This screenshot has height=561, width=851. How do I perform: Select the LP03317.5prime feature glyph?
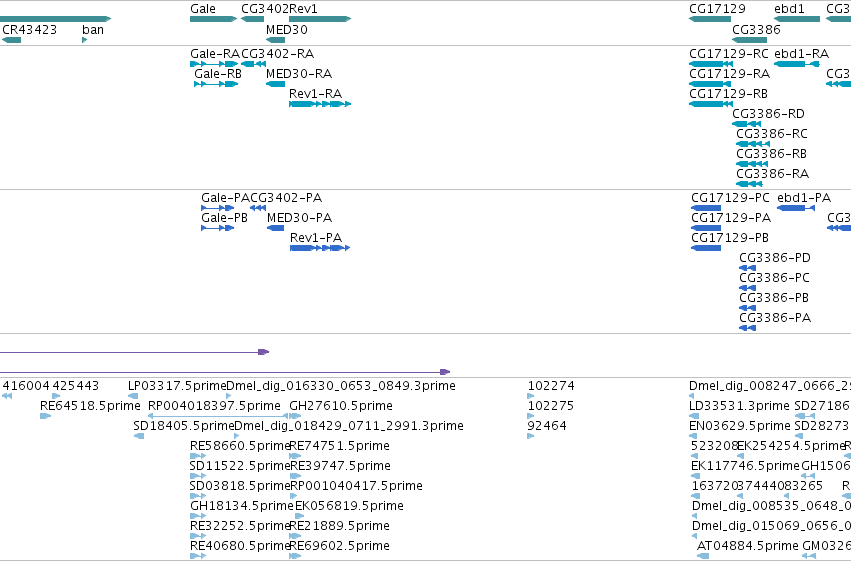133,397
